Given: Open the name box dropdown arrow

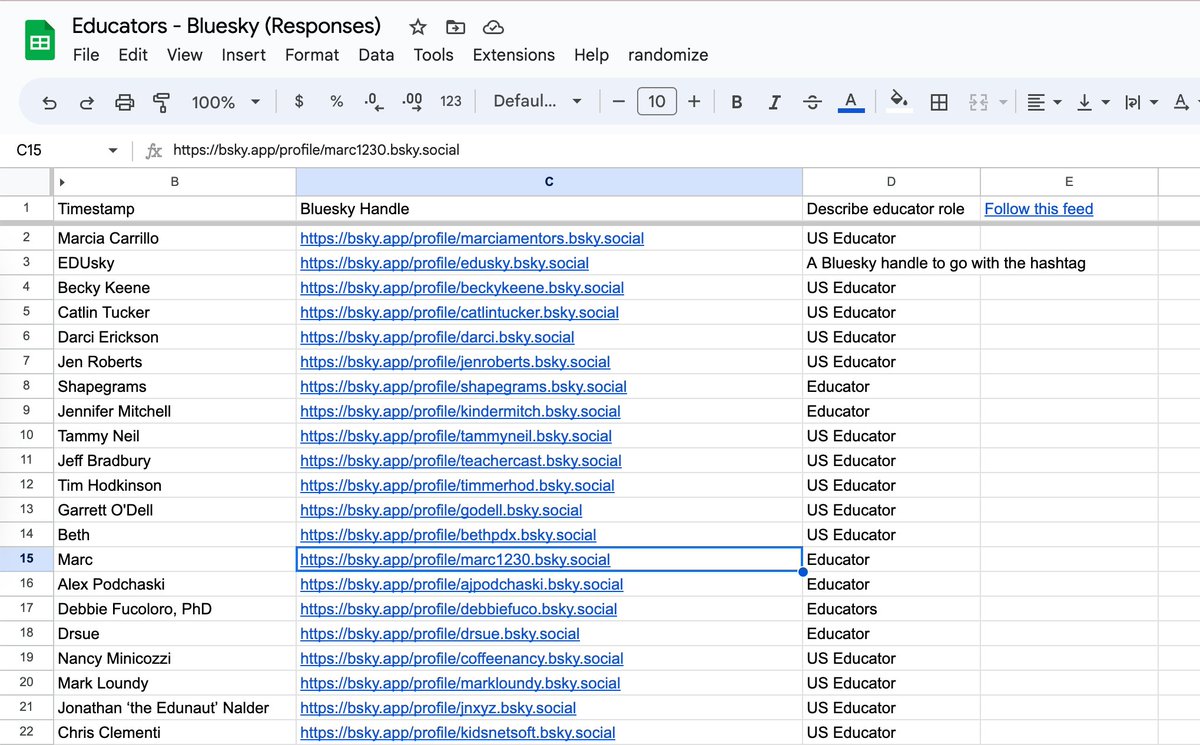Looking at the screenshot, I should [x=113, y=151].
